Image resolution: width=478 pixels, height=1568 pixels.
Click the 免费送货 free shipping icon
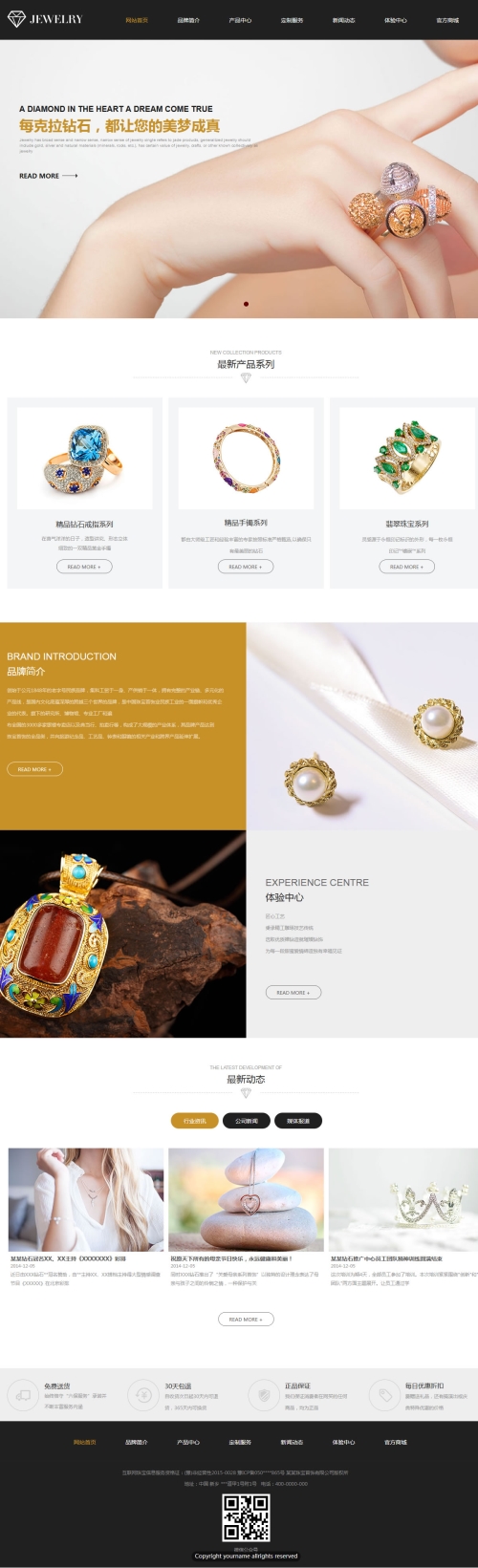click(x=22, y=1395)
